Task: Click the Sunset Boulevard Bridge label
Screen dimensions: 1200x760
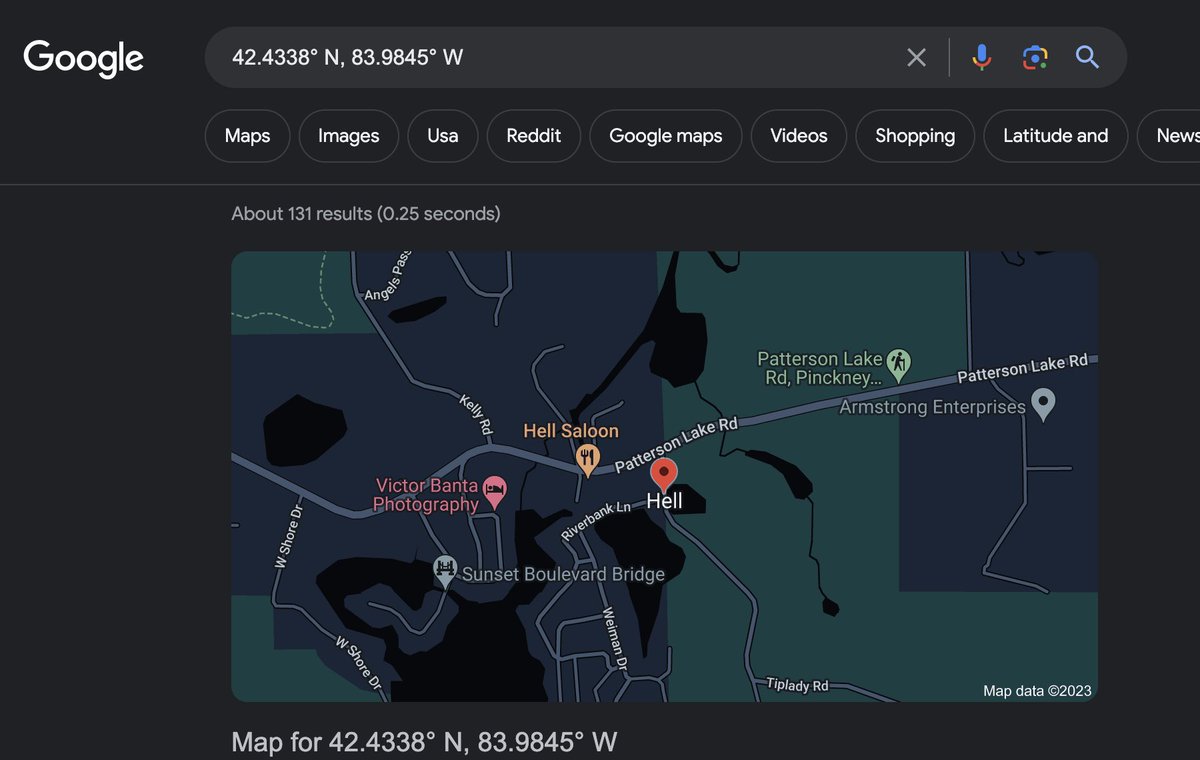Action: 563,574
